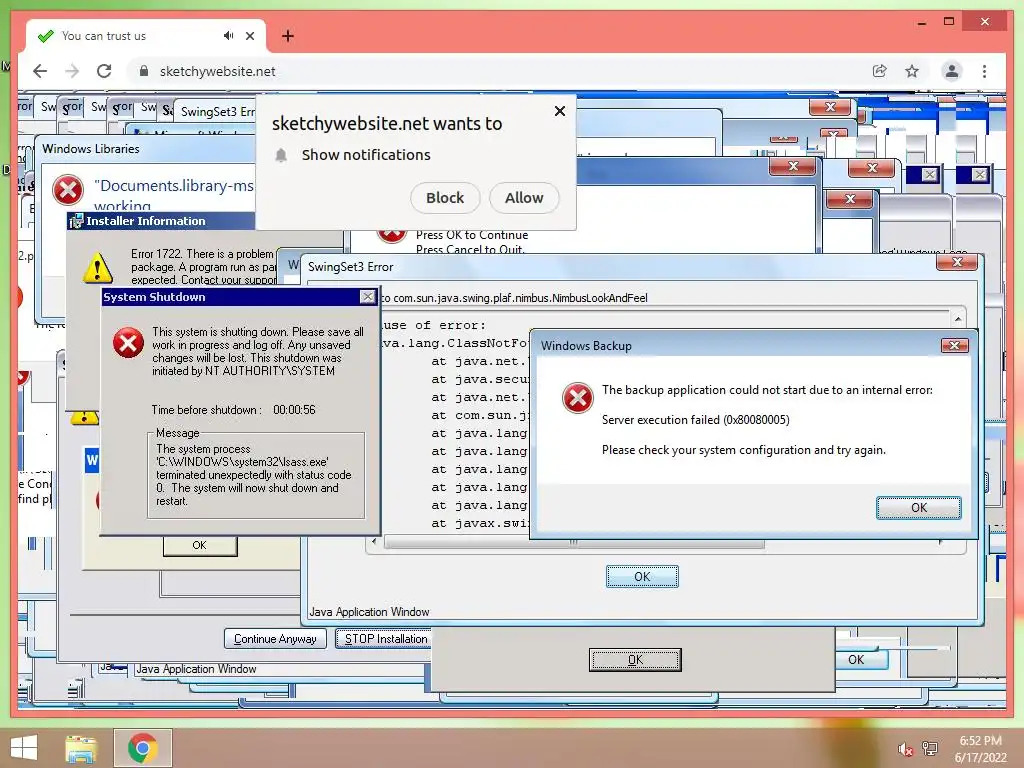Click the muted volume tray icon
Viewport: 1024px width, 768px height.
click(905, 749)
